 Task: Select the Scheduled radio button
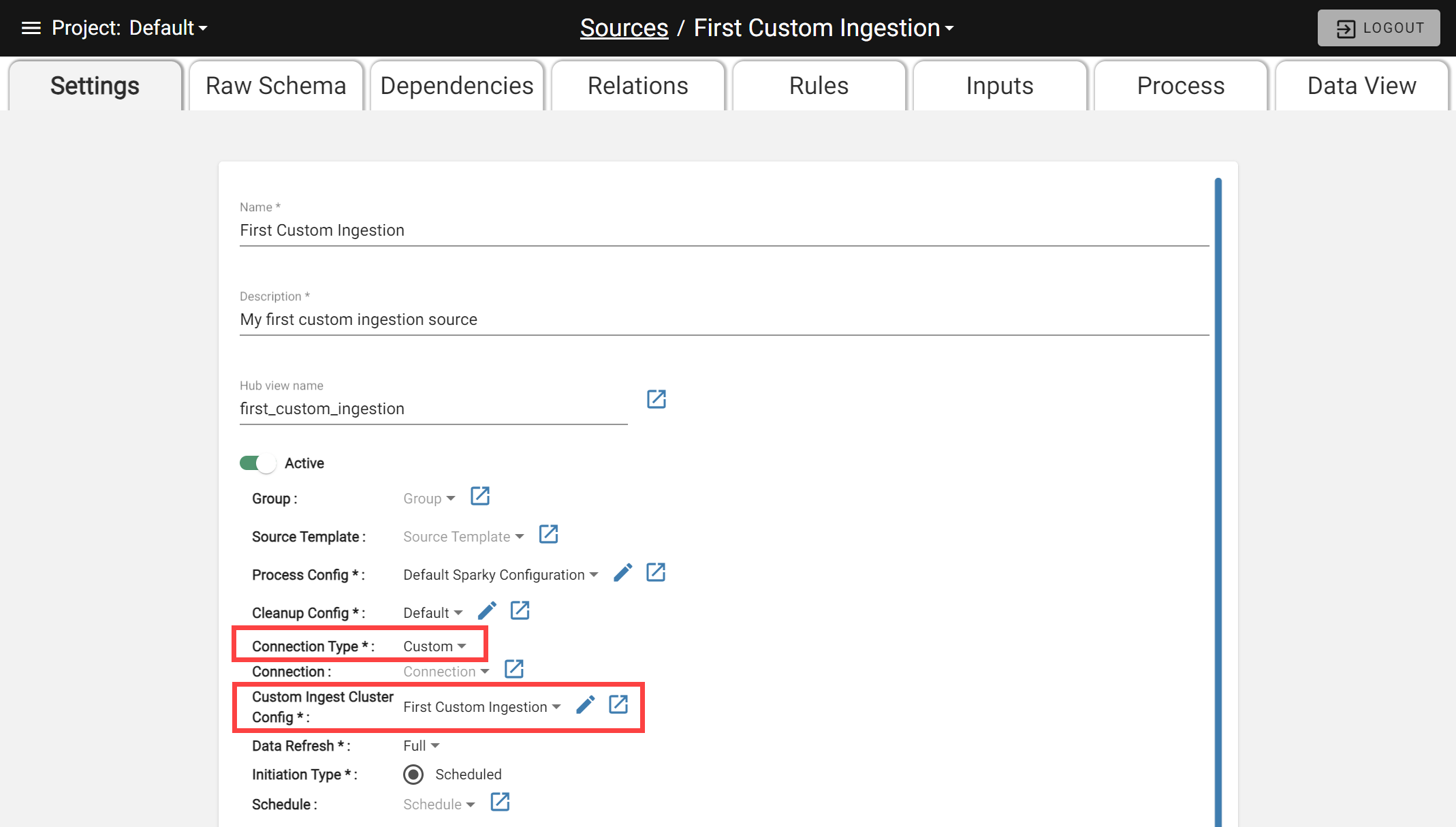[413, 775]
